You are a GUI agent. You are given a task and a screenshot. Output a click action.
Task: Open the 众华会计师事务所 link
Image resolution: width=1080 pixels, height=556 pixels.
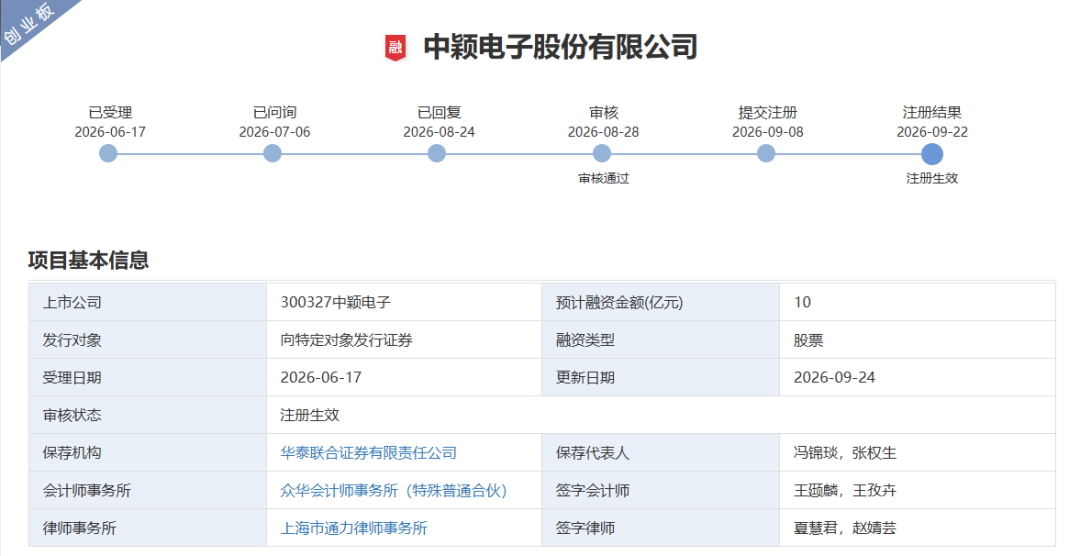pos(393,491)
